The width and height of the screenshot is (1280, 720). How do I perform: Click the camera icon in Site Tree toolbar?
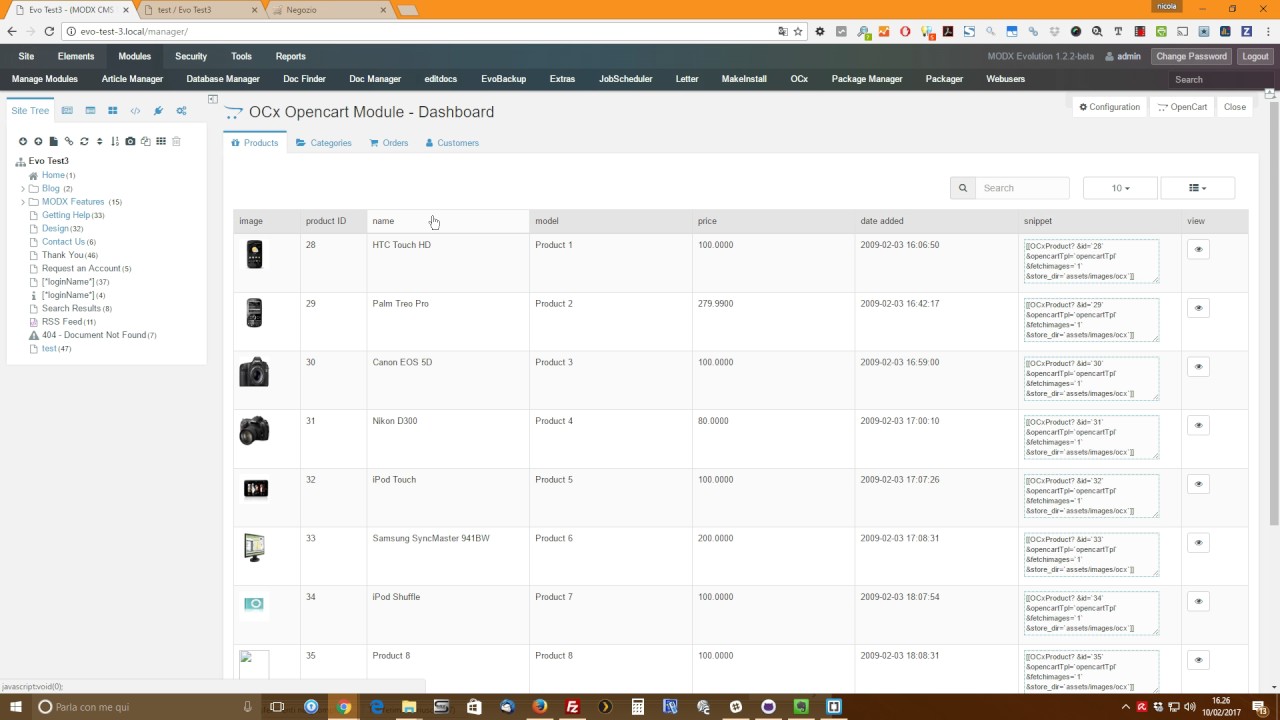(x=130, y=142)
